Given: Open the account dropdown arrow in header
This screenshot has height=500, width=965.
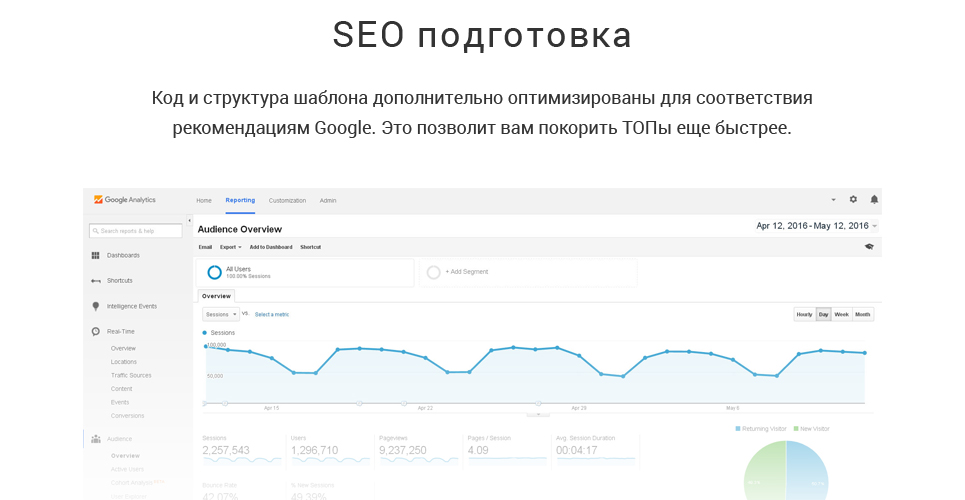Looking at the screenshot, I should click(833, 200).
